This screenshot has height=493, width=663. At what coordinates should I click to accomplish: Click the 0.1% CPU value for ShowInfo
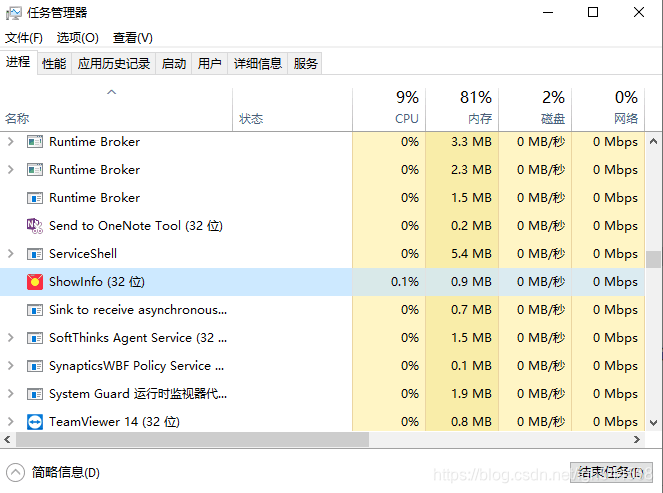tap(405, 282)
